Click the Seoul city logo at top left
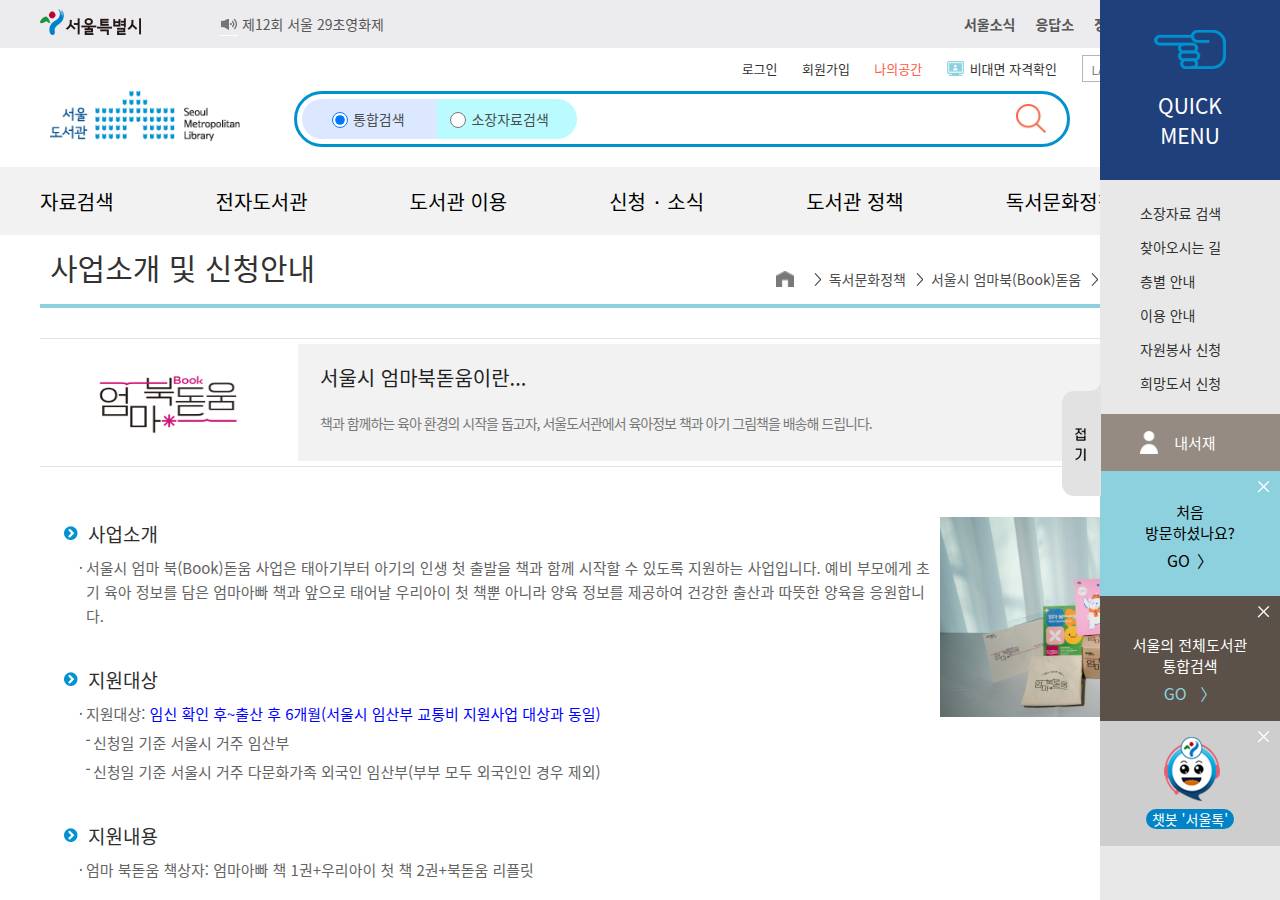This screenshot has height=900, width=1280. click(x=91, y=24)
